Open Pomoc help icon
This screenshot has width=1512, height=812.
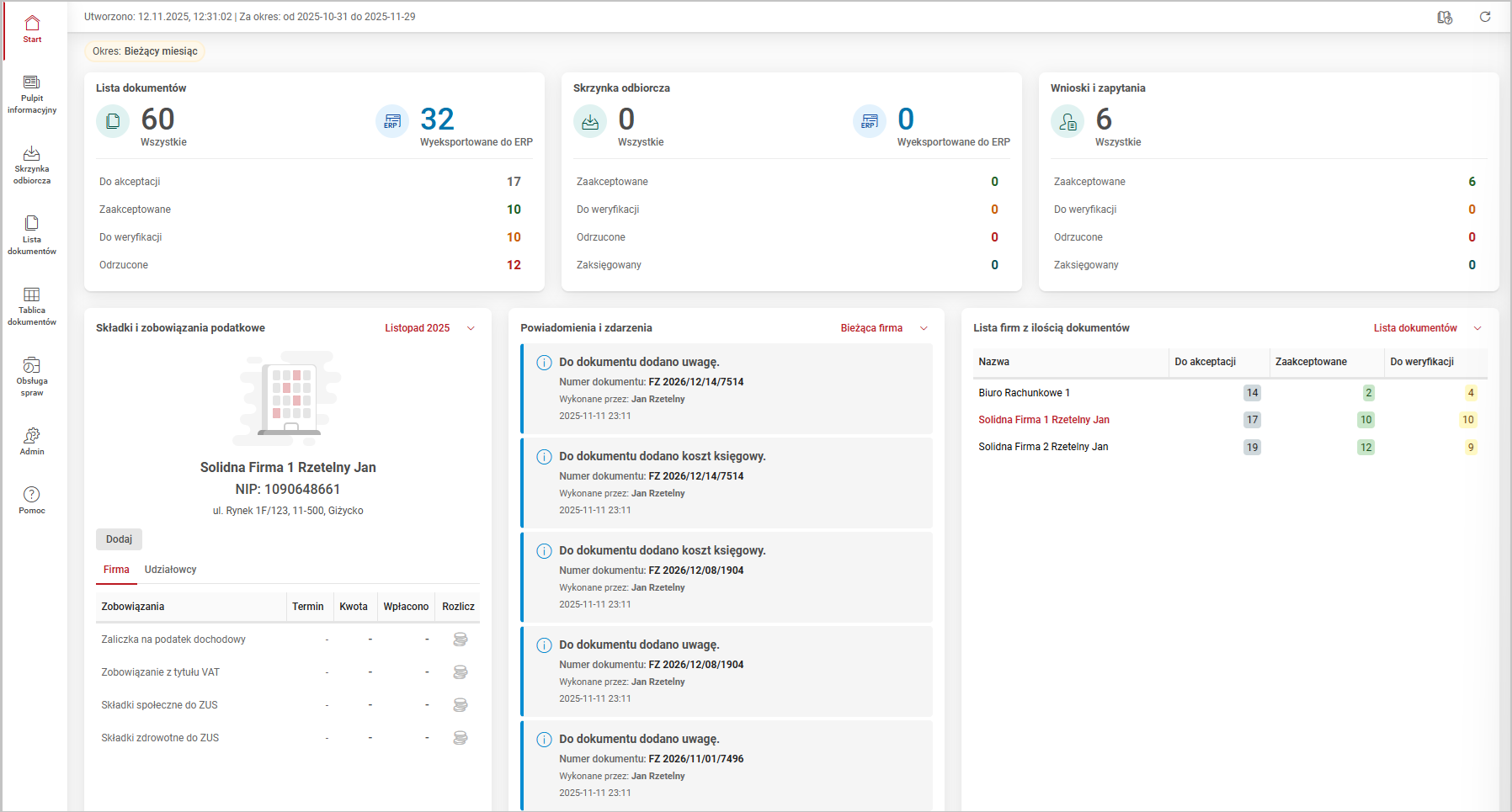(x=32, y=499)
